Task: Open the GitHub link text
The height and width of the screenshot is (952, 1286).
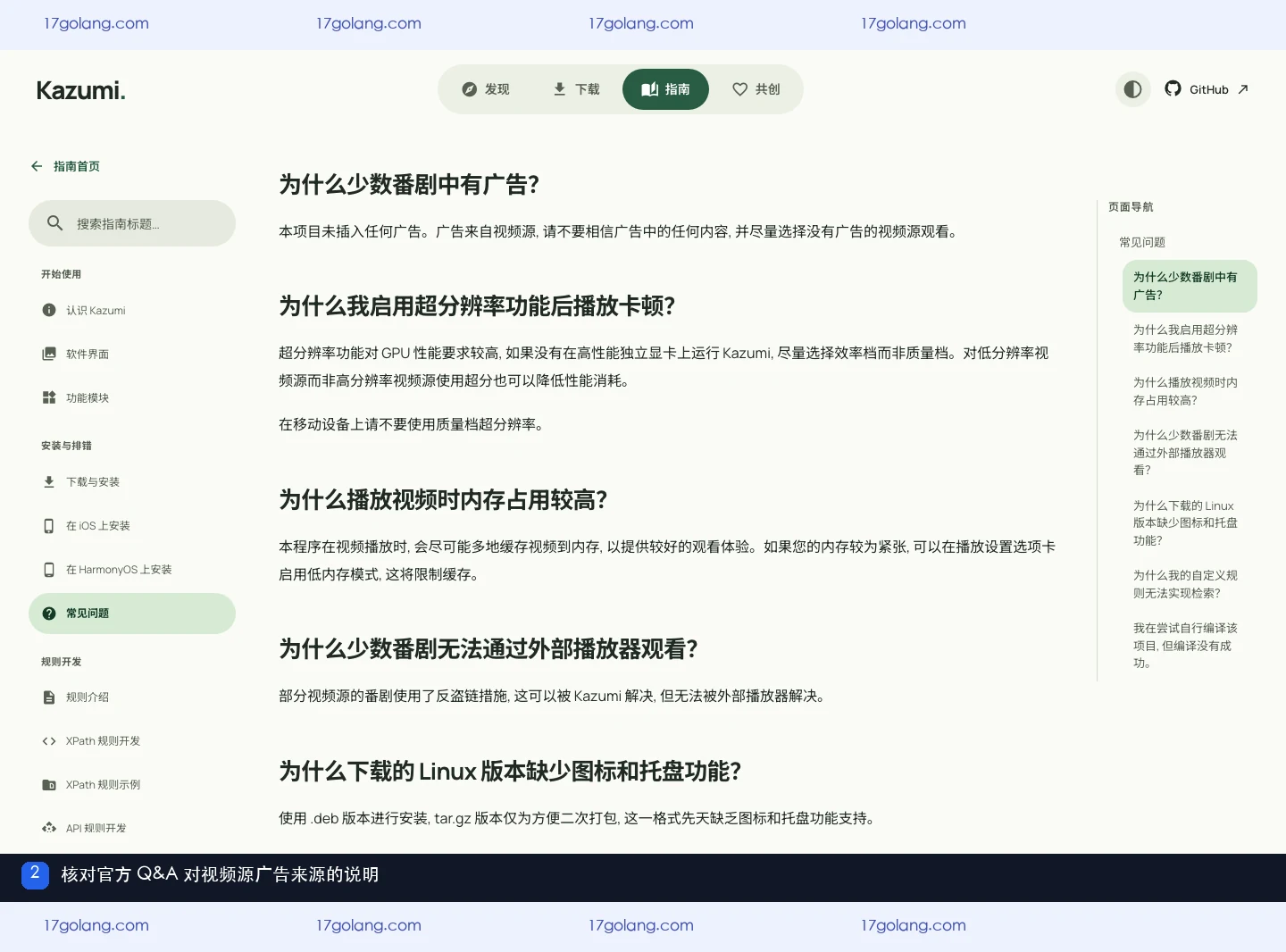Action: [x=1208, y=89]
